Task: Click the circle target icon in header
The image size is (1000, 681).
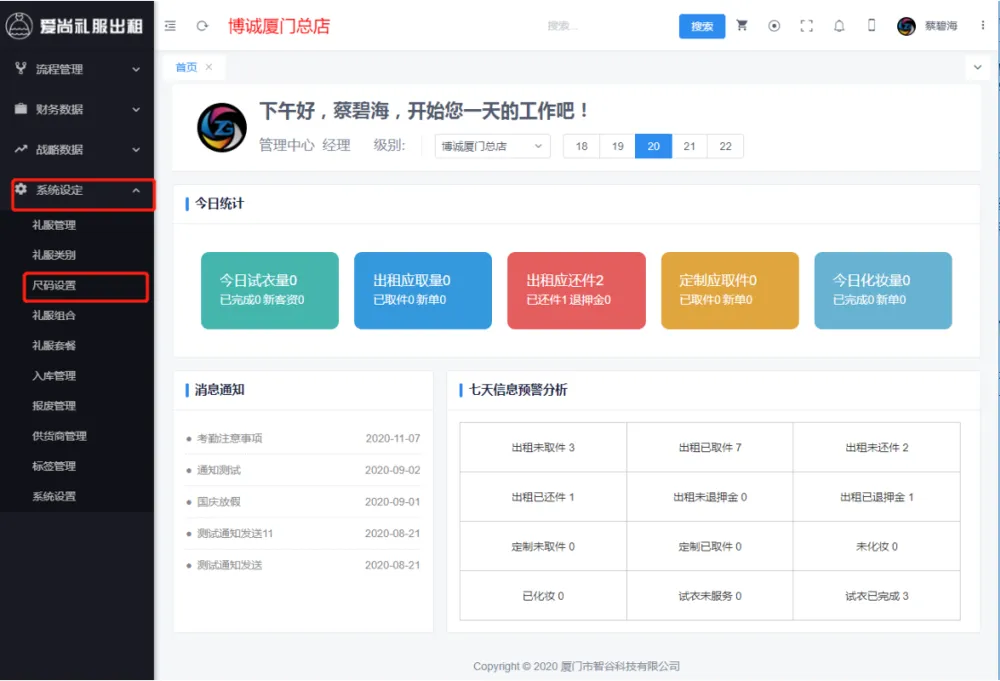Action: [774, 26]
